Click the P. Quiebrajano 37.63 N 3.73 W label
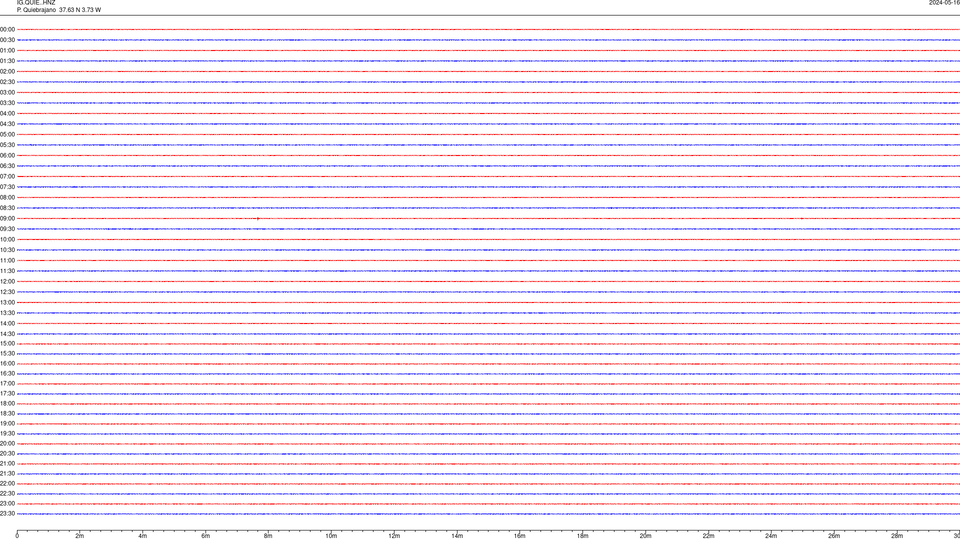 coord(59,10)
